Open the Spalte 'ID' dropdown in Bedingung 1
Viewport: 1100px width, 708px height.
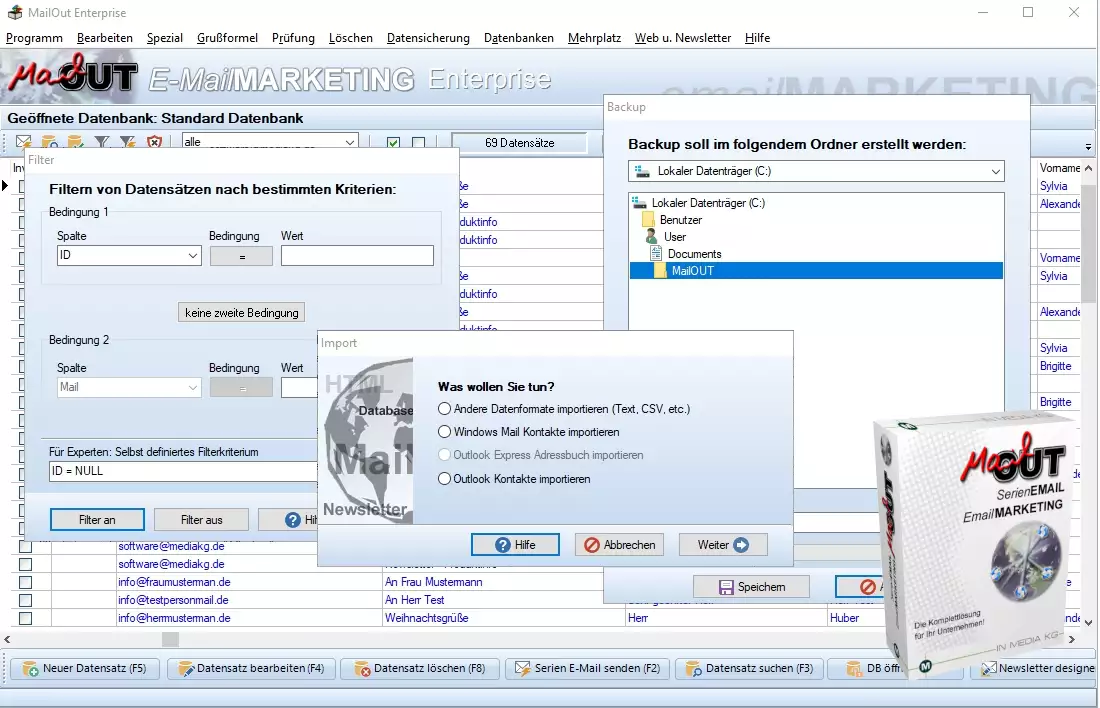192,255
